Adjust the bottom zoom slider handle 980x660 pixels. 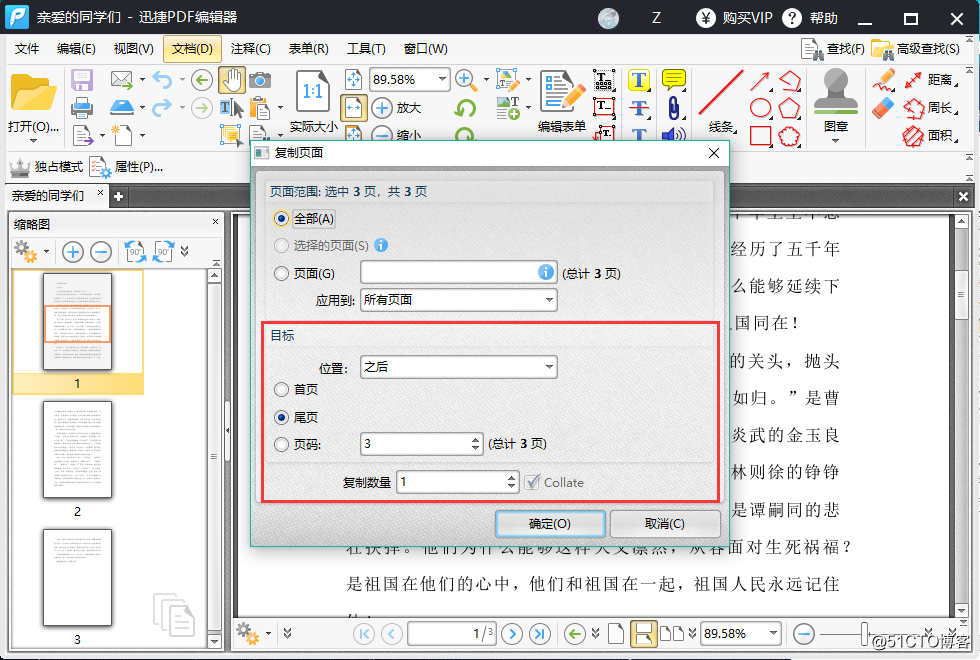pyautogui.click(x=864, y=634)
